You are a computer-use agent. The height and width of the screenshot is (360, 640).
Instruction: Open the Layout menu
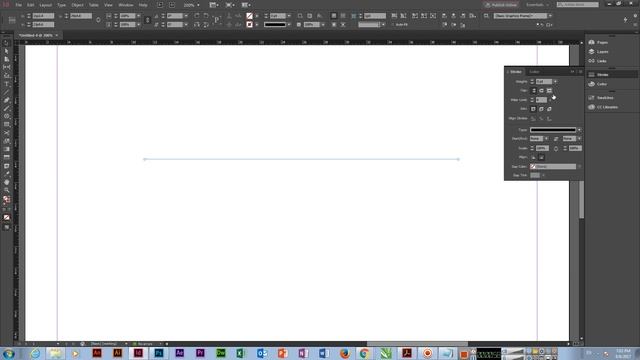tap(46, 5)
